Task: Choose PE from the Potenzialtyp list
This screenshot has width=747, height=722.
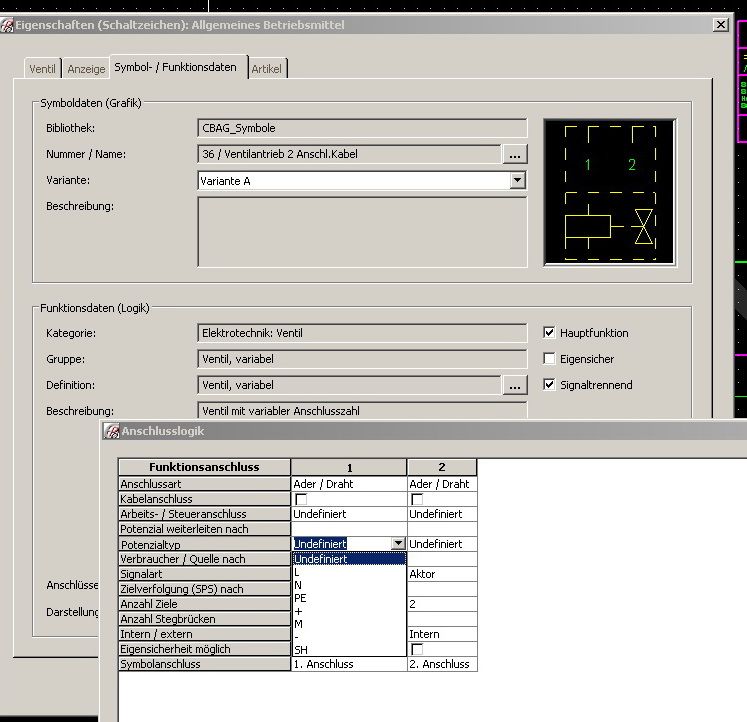Action: click(x=349, y=598)
